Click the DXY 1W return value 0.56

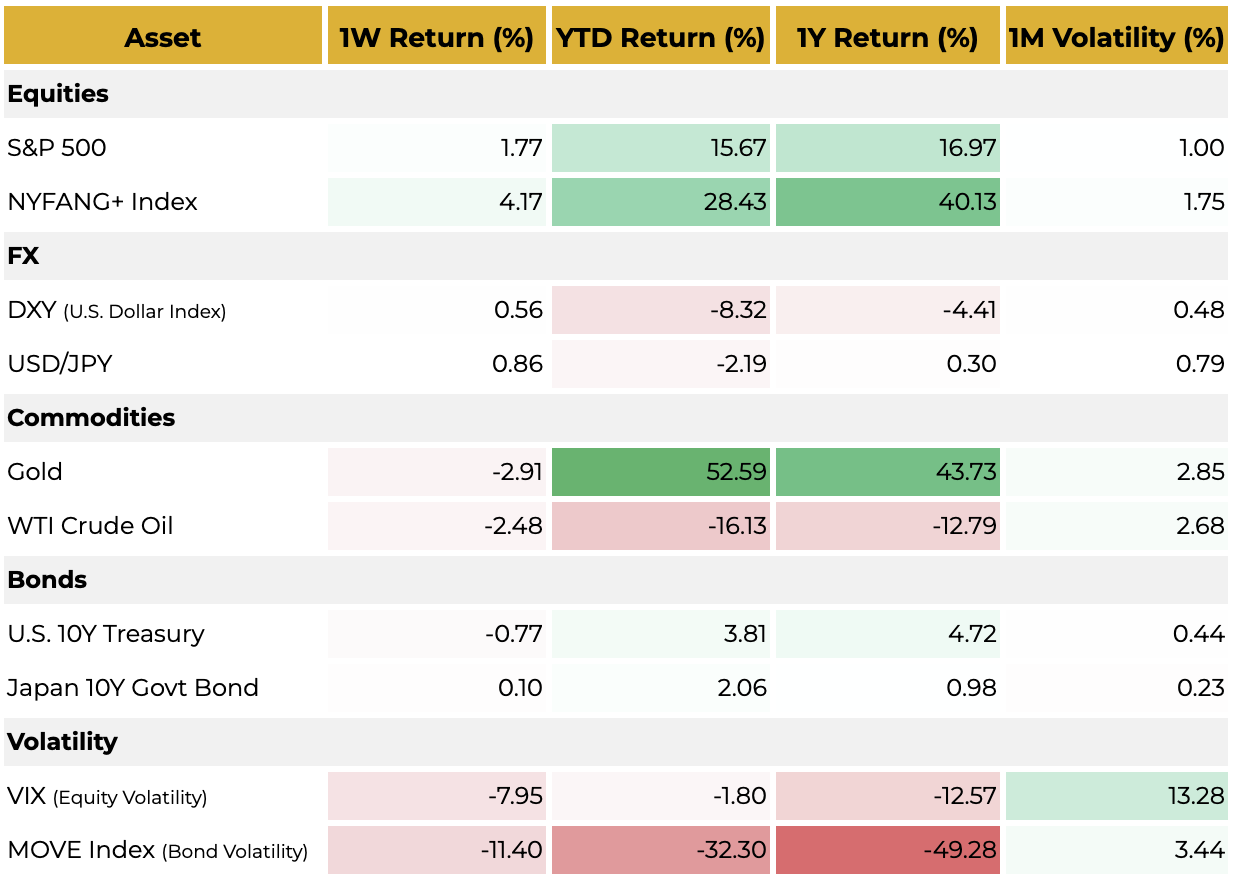point(437,310)
